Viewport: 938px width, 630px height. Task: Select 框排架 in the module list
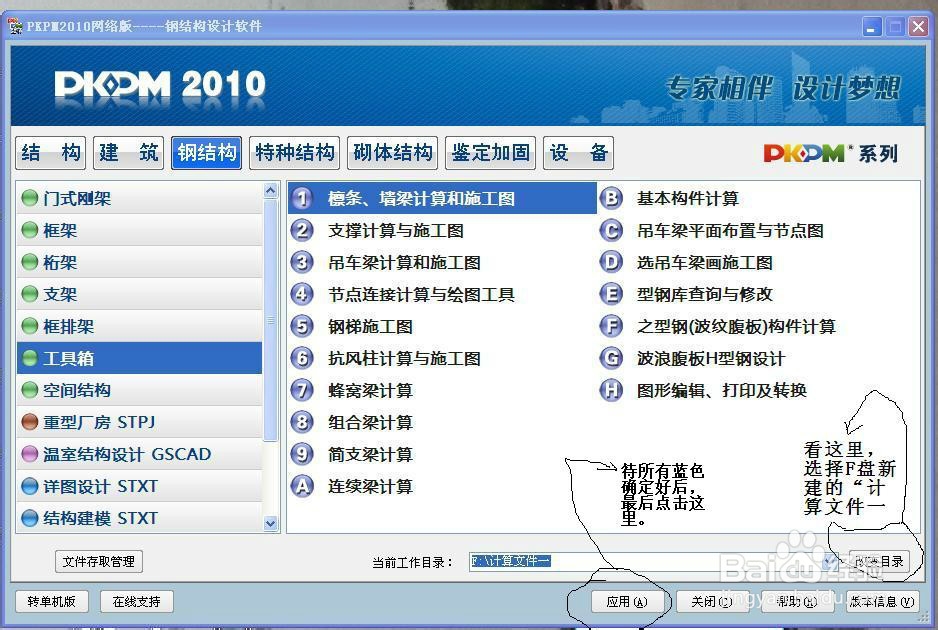[139, 326]
